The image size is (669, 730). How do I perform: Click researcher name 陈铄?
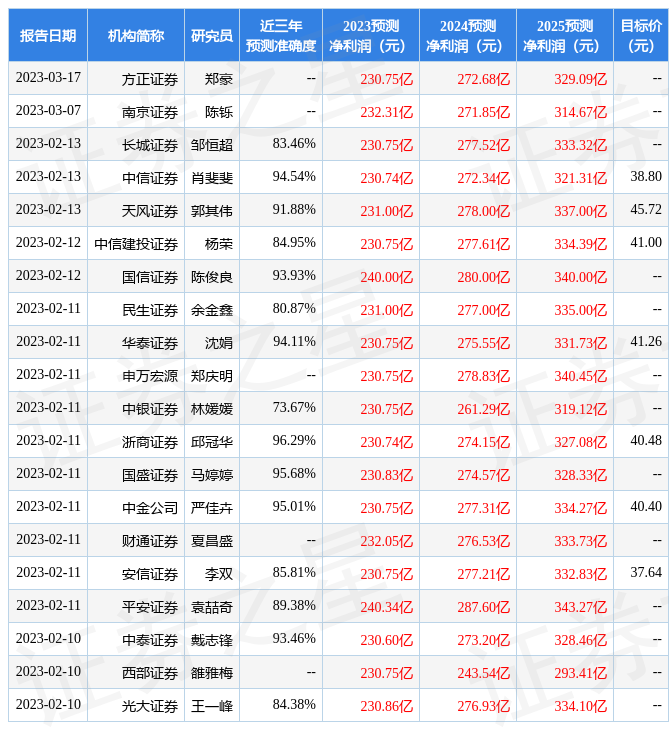[219, 112]
